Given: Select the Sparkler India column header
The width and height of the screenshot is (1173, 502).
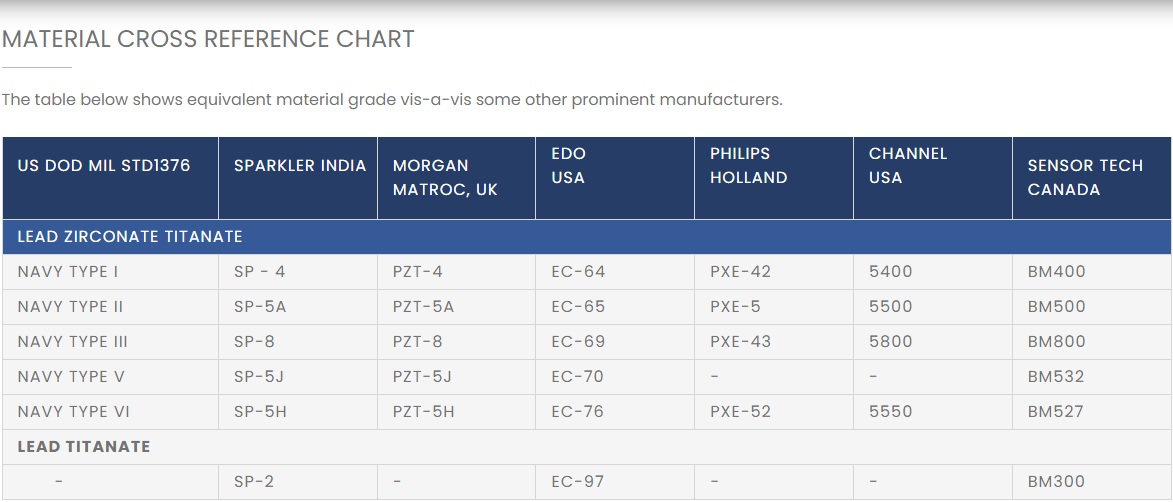Looking at the screenshot, I should 300,165.
